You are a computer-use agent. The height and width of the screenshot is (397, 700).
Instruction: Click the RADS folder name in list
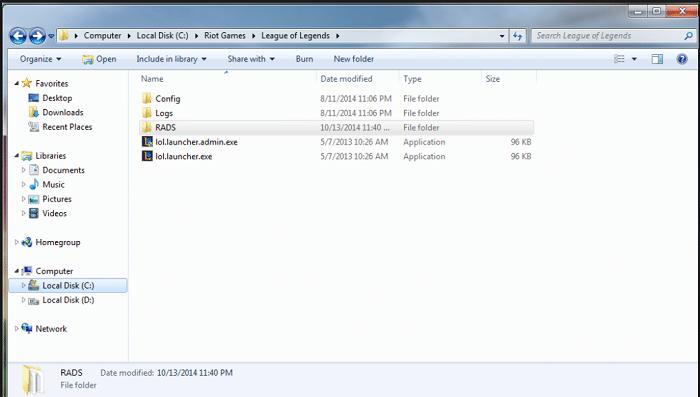pos(165,127)
